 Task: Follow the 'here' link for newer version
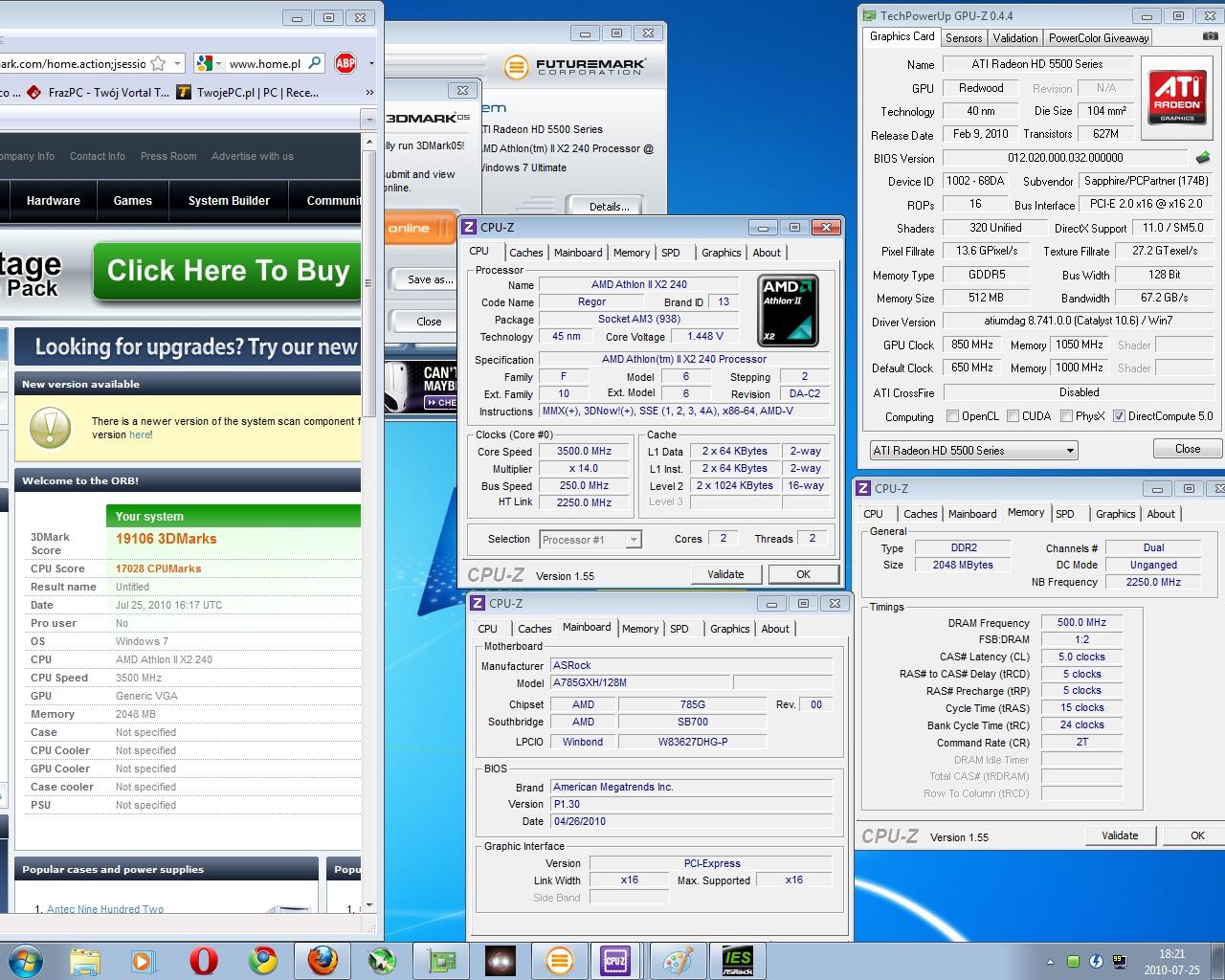pyautogui.click(x=140, y=434)
